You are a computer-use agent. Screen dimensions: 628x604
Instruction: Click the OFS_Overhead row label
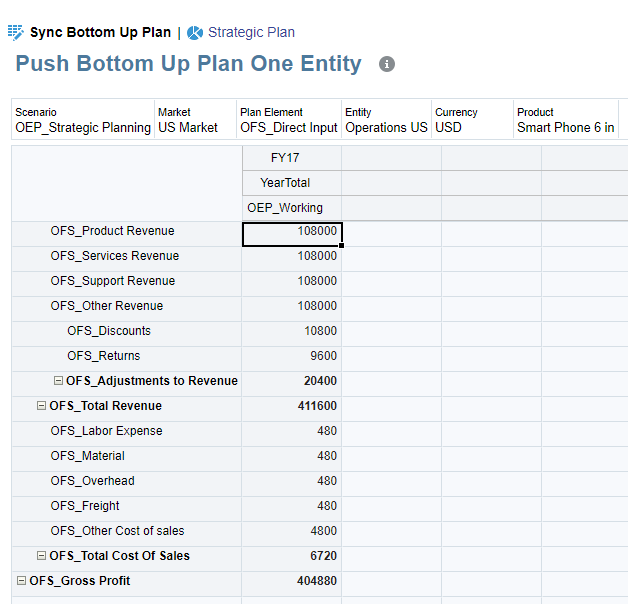click(93, 481)
